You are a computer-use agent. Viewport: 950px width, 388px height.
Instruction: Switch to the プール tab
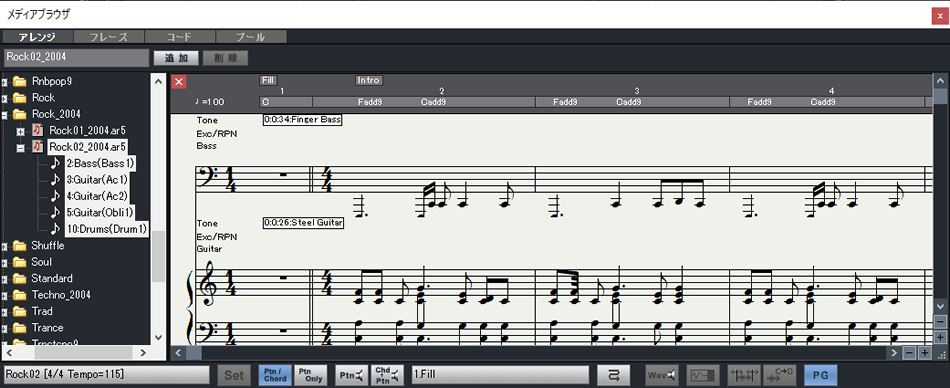point(251,37)
